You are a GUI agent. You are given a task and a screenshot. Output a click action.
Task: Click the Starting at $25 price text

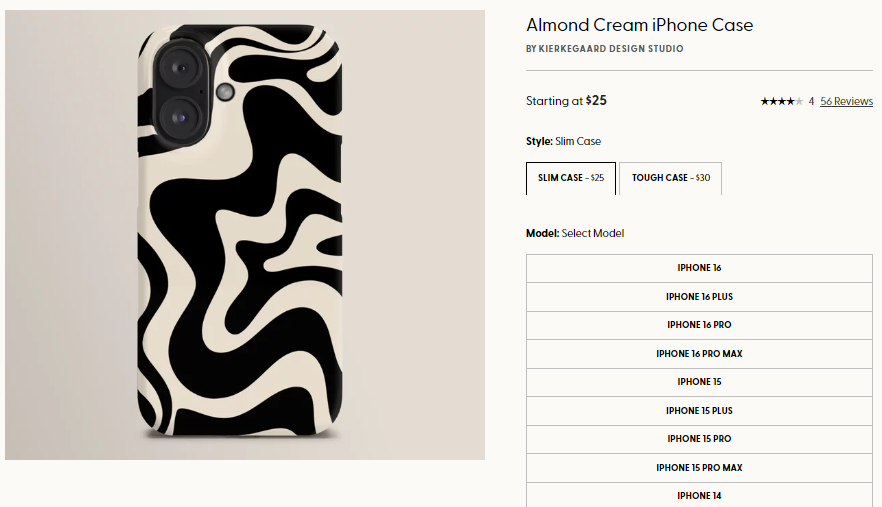tap(566, 101)
